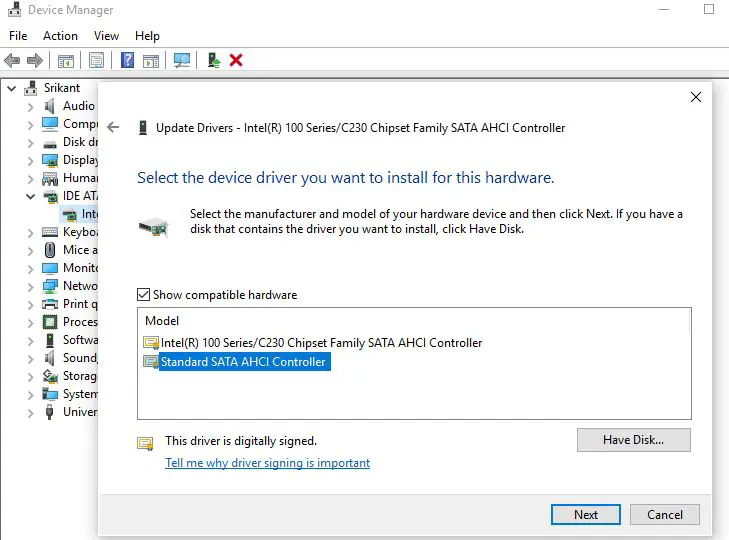
Task: Click the Disk drives icon in tree
Action: click(50, 142)
